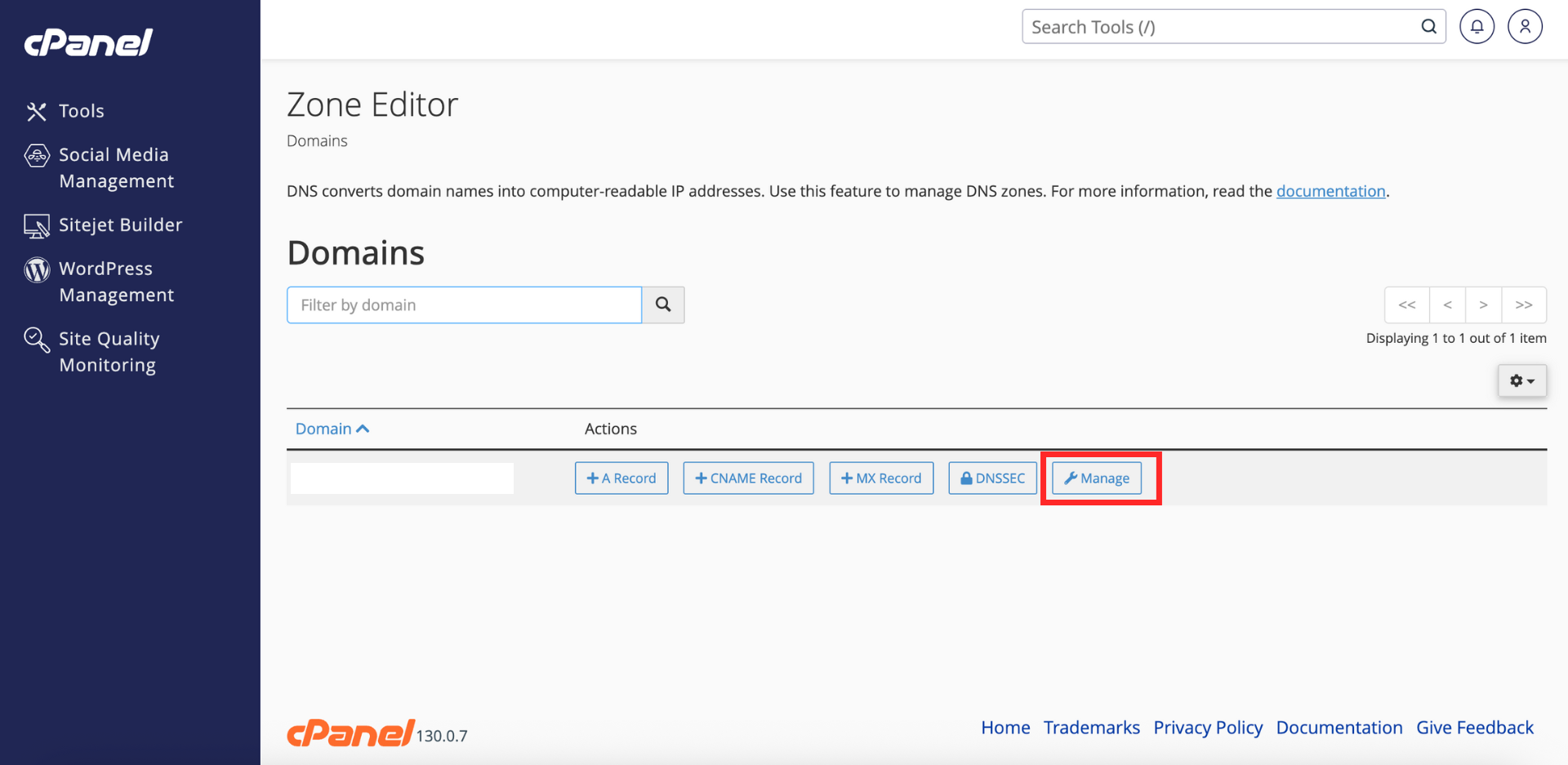Open the Trademarks footer link
1568x765 pixels.
coord(1091,727)
